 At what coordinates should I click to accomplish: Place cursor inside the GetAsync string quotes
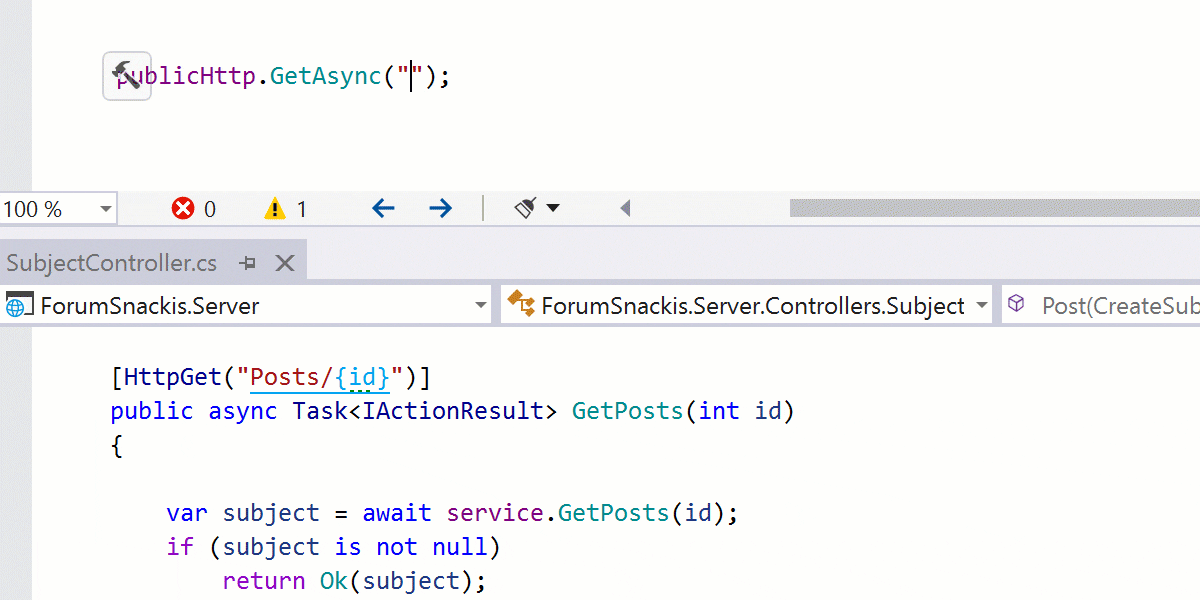click(413, 76)
